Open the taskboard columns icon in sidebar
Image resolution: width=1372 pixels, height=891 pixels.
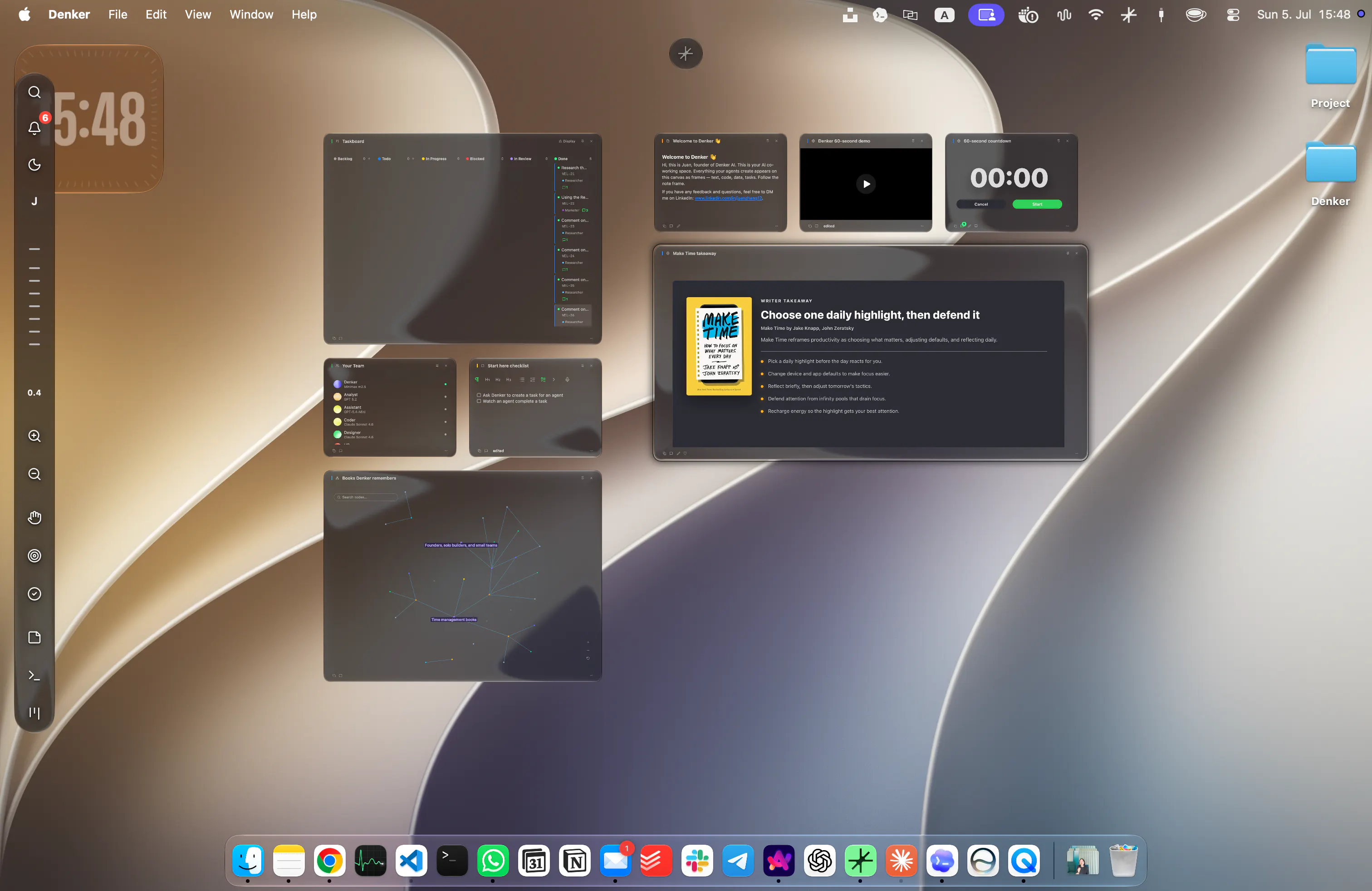34,714
